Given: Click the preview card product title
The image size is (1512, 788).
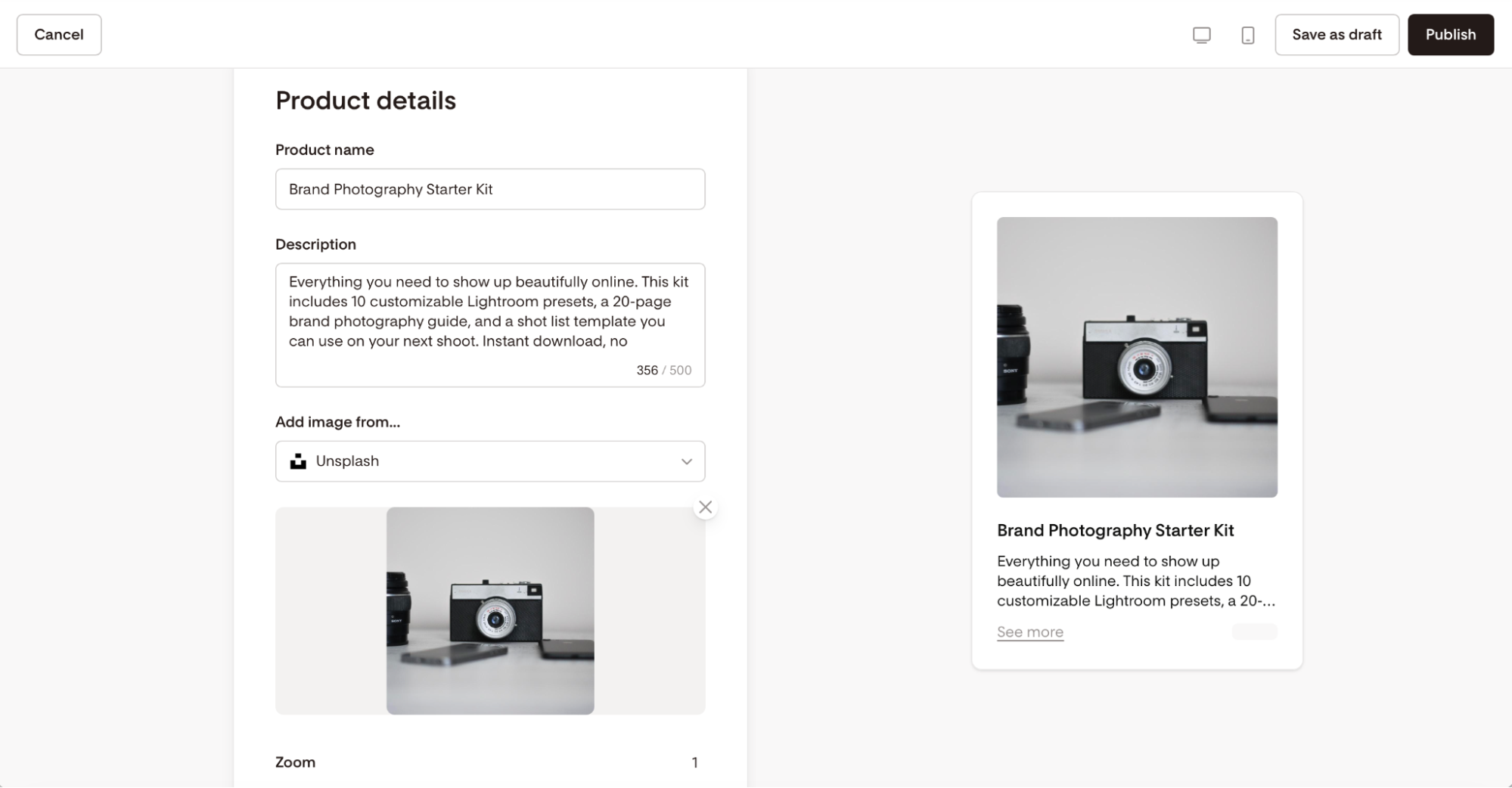Looking at the screenshot, I should click(1115, 530).
